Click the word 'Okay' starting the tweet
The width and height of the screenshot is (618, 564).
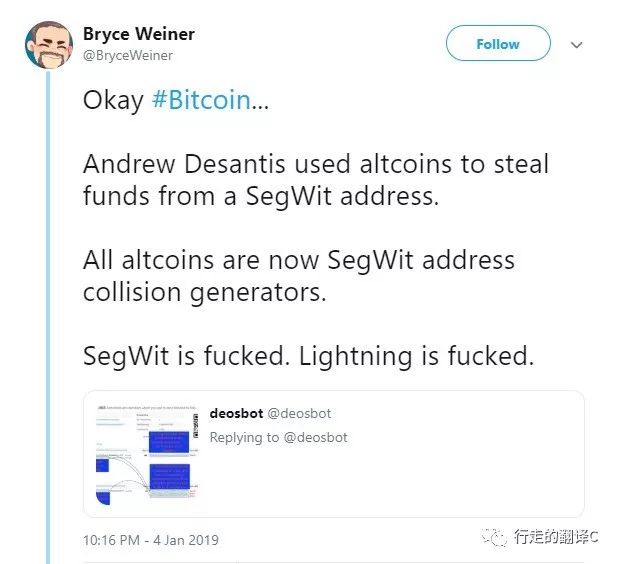113,100
